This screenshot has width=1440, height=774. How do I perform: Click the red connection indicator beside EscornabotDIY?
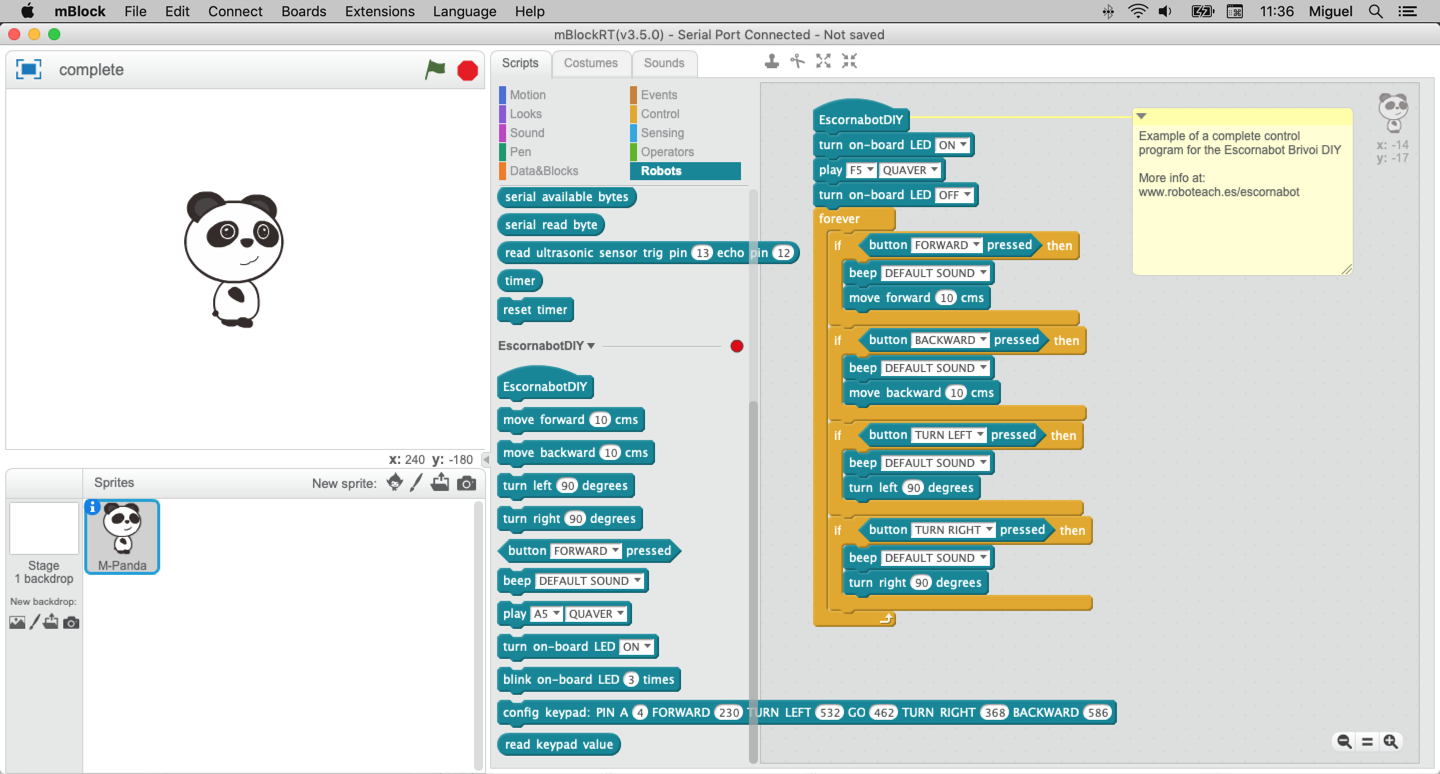pos(737,346)
